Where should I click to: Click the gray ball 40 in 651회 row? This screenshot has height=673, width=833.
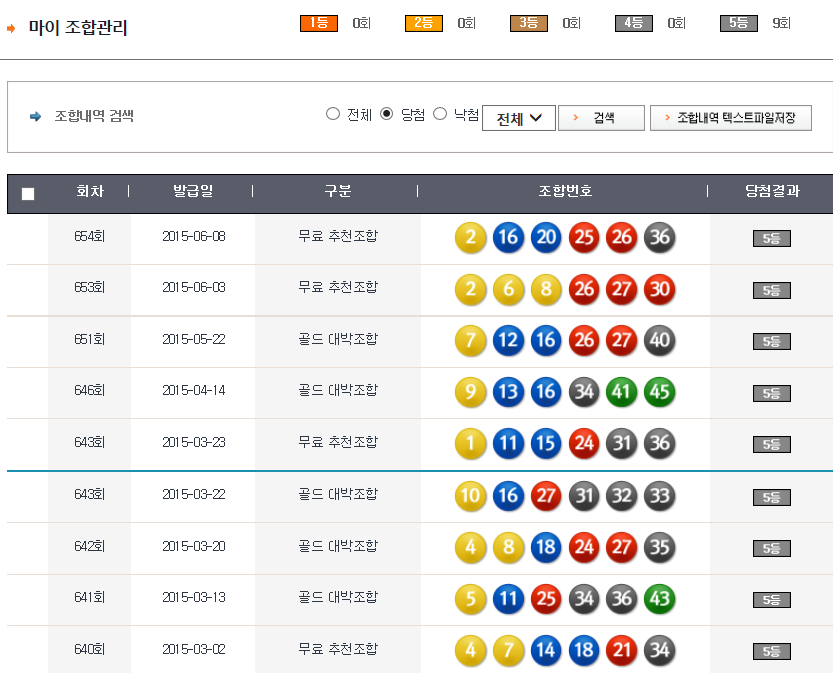(x=659, y=341)
